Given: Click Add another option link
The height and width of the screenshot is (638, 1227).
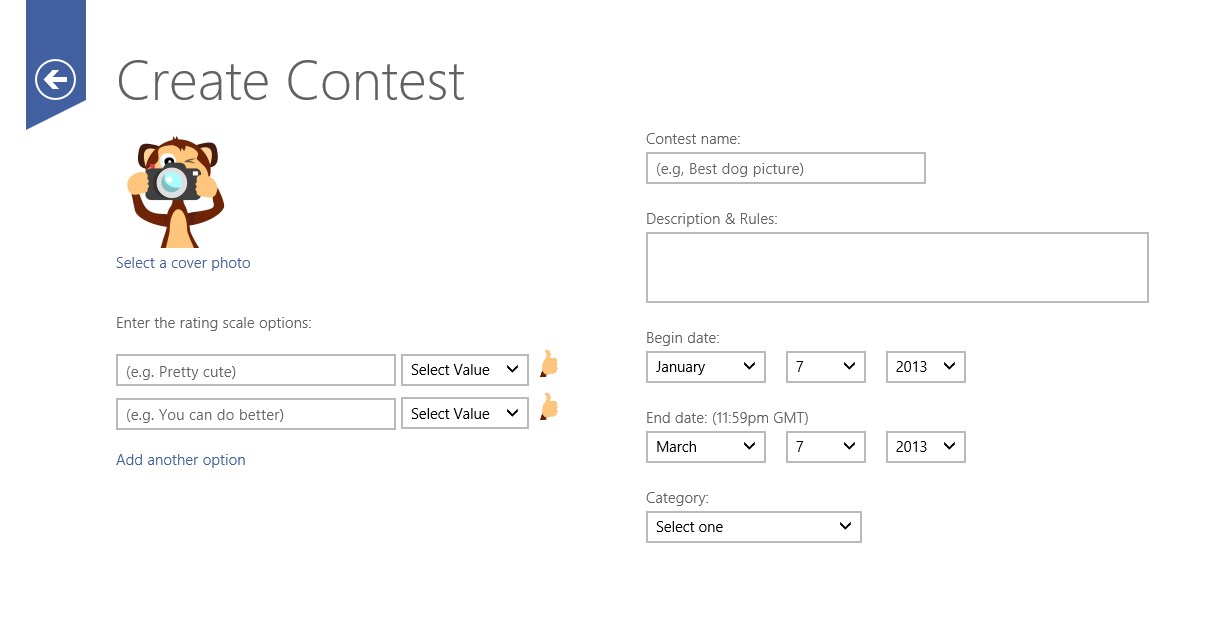Looking at the screenshot, I should pyautogui.click(x=181, y=460).
